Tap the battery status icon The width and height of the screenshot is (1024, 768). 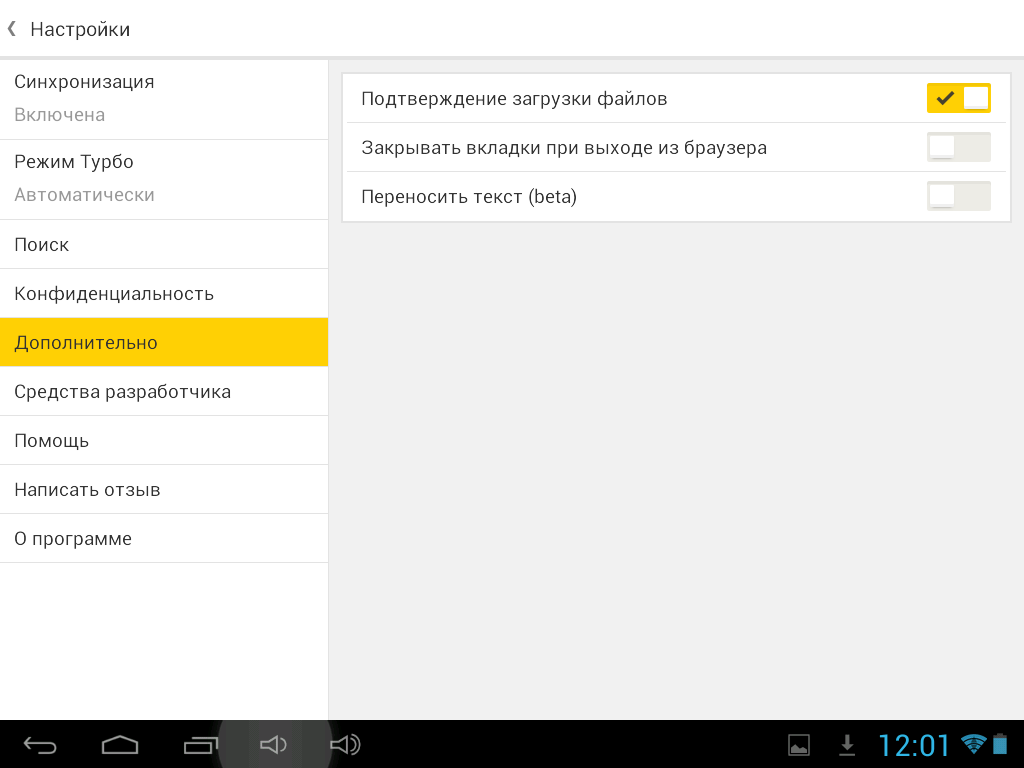1000,744
